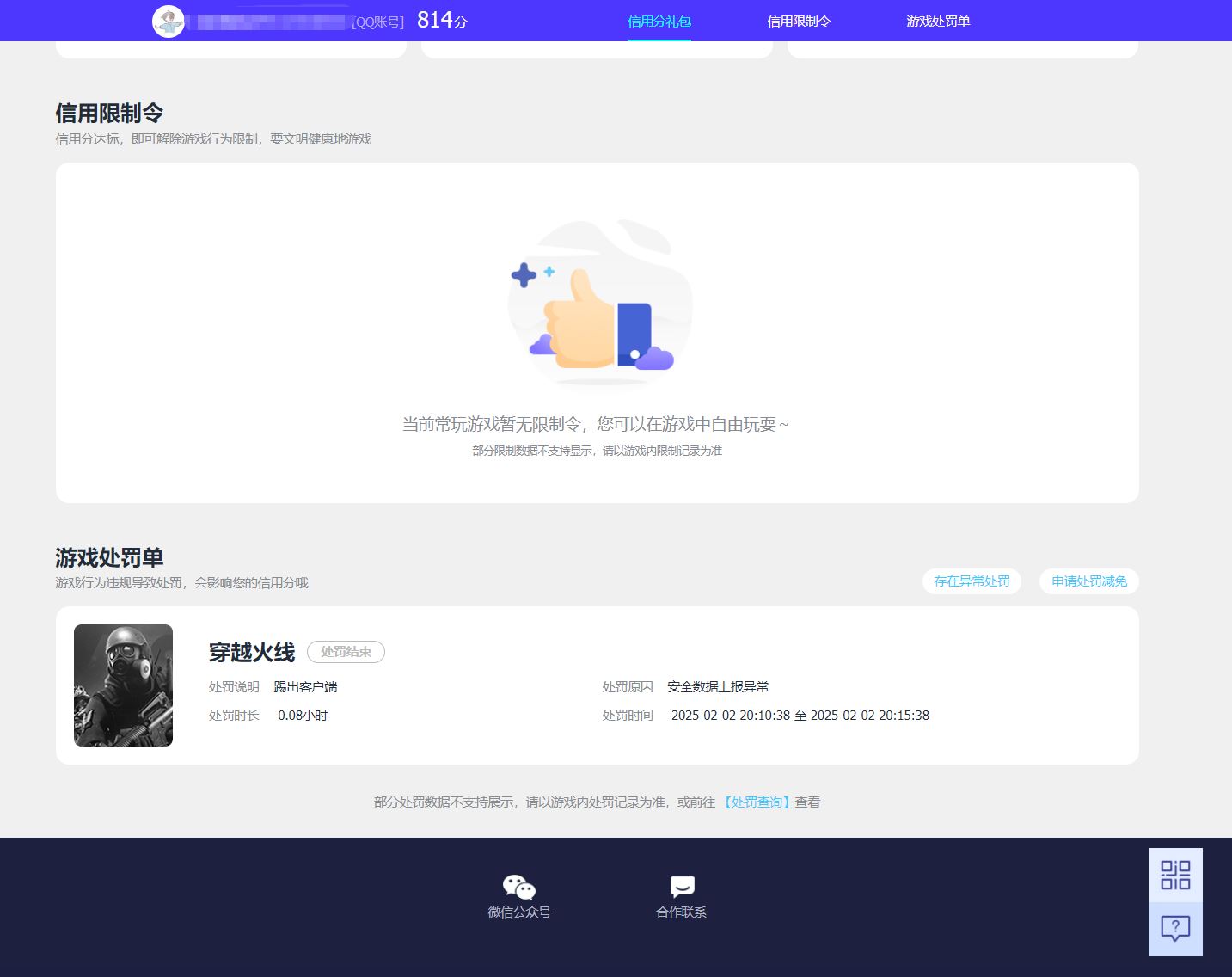Click the user avatar in the header

169,21
